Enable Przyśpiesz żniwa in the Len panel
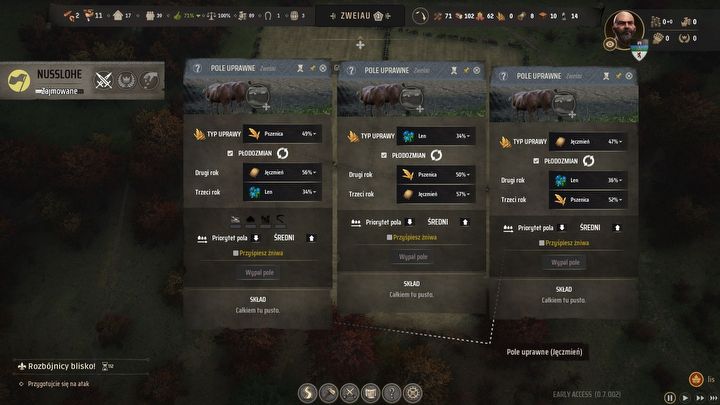The image size is (720, 405). 389,237
